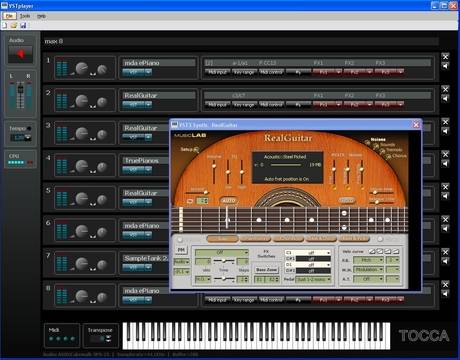The width and height of the screenshot is (460, 360).
Task: Mute slot 2 with the speaker icon
Action: tap(445, 98)
